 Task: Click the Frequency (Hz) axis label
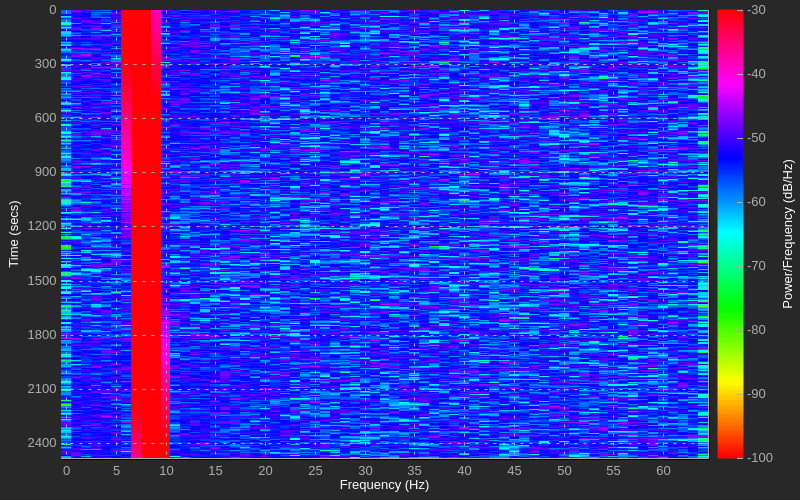tap(384, 485)
